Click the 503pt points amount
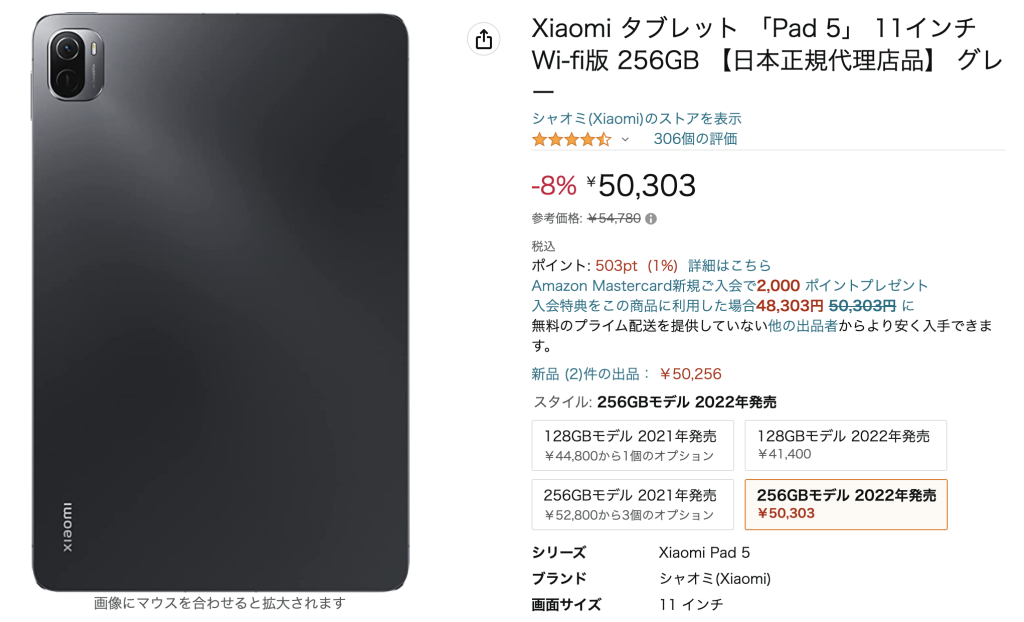This screenshot has width=1024, height=622. pos(616,265)
